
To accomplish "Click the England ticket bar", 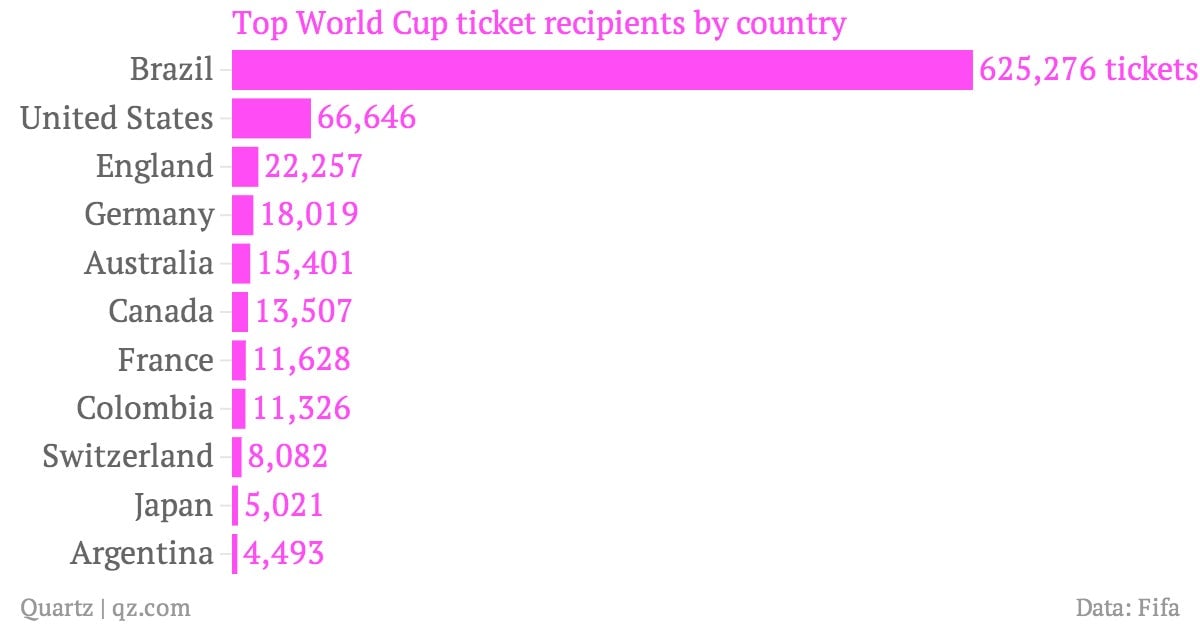I will pyautogui.click(x=245, y=166).
